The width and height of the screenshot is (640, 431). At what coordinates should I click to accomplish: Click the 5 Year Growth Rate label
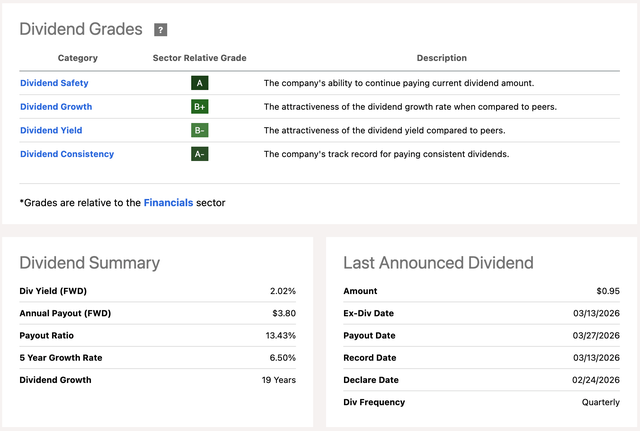click(x=61, y=358)
